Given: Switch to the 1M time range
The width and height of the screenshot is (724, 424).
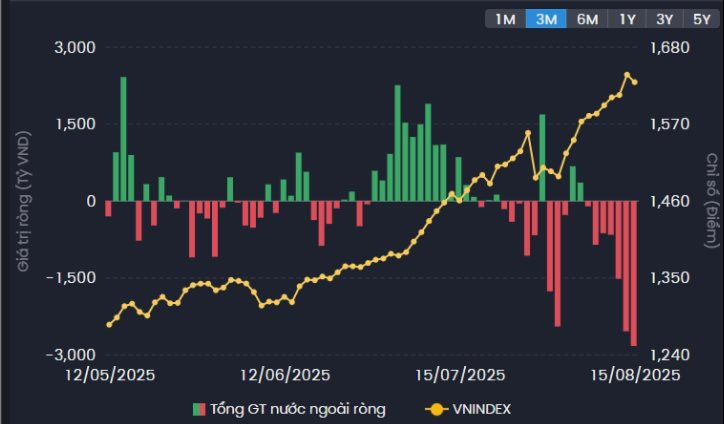Looking at the screenshot, I should point(505,18).
